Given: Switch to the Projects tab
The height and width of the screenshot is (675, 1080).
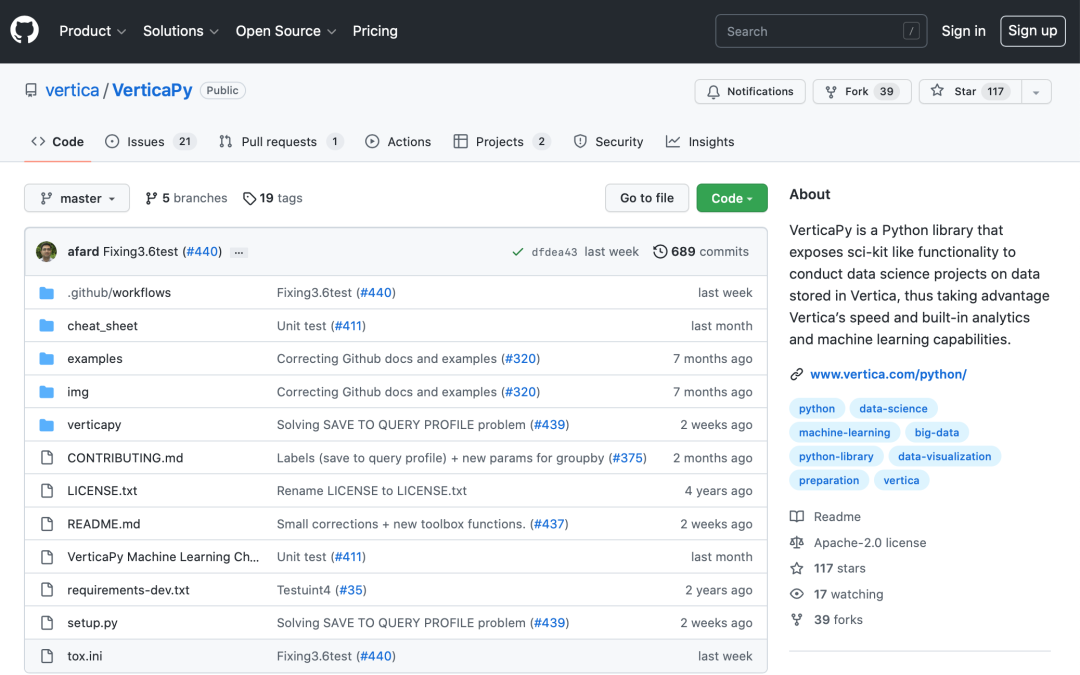Looking at the screenshot, I should pos(501,142).
